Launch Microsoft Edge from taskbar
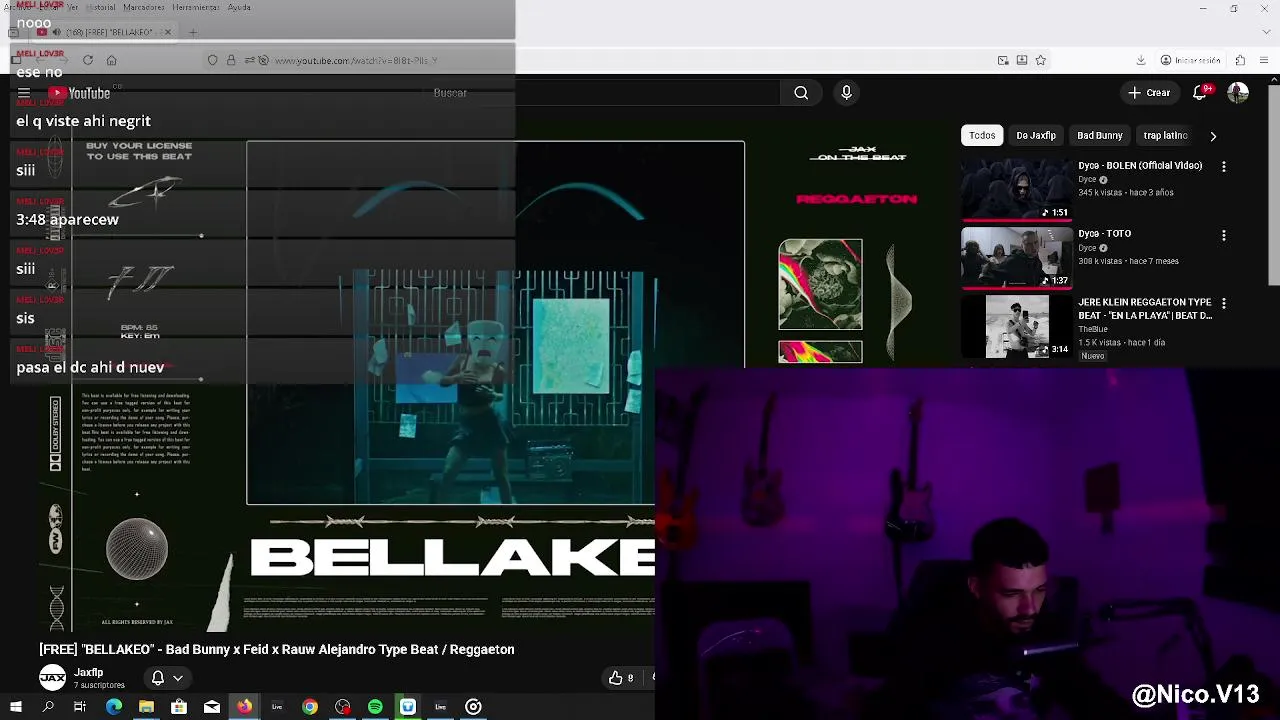 click(114, 707)
